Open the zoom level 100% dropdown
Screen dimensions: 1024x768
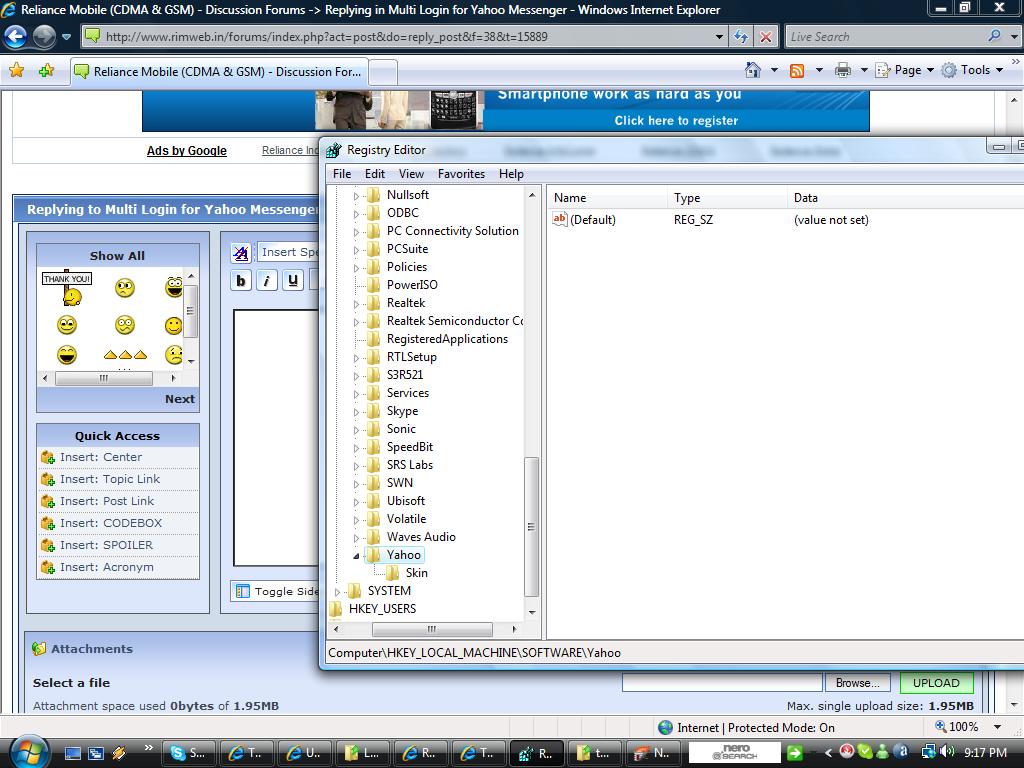tap(997, 727)
